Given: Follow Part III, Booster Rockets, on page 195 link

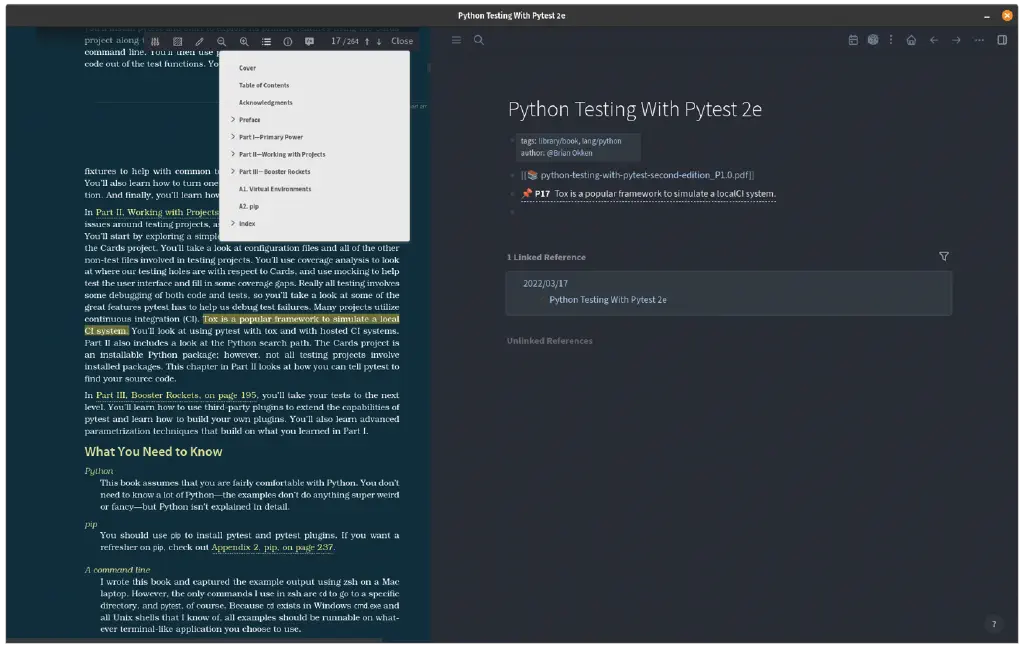Looking at the screenshot, I should point(176,396).
